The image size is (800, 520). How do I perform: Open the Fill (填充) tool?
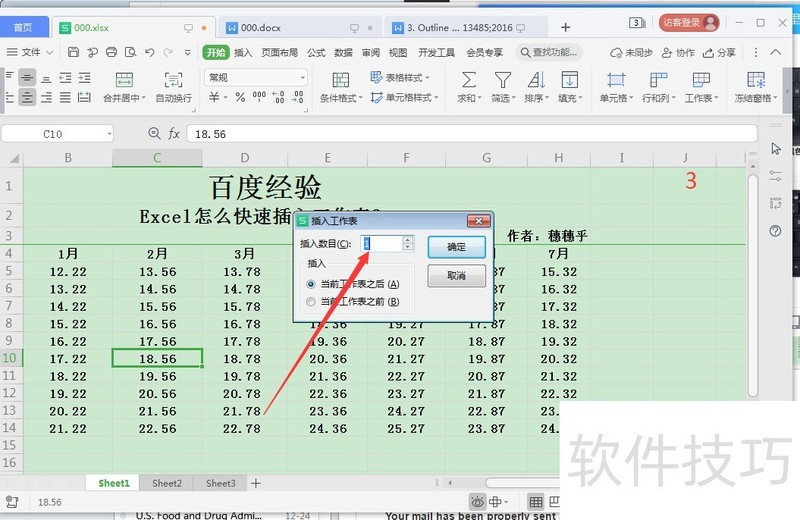pos(569,87)
